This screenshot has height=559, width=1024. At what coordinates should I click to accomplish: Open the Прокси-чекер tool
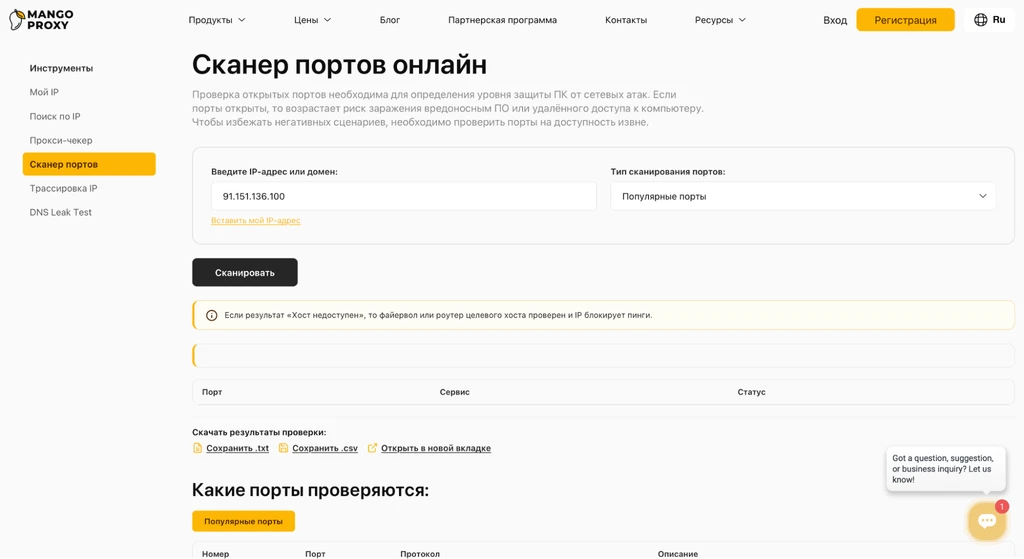61,140
